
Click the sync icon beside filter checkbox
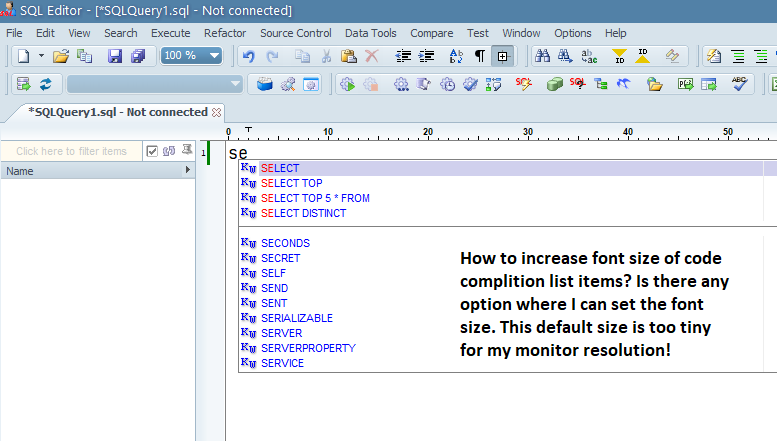point(169,151)
